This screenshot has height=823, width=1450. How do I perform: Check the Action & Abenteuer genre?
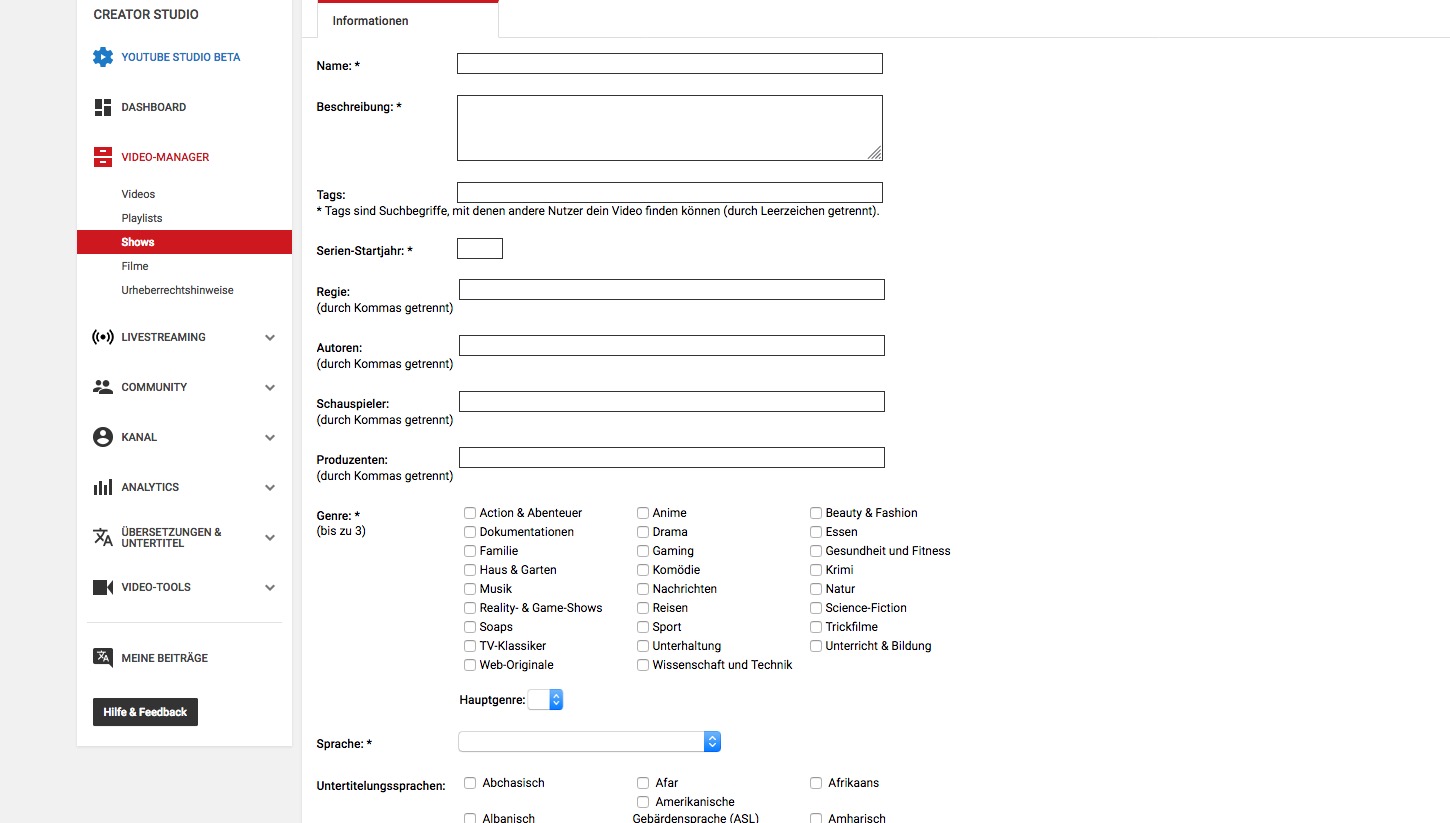click(x=470, y=513)
